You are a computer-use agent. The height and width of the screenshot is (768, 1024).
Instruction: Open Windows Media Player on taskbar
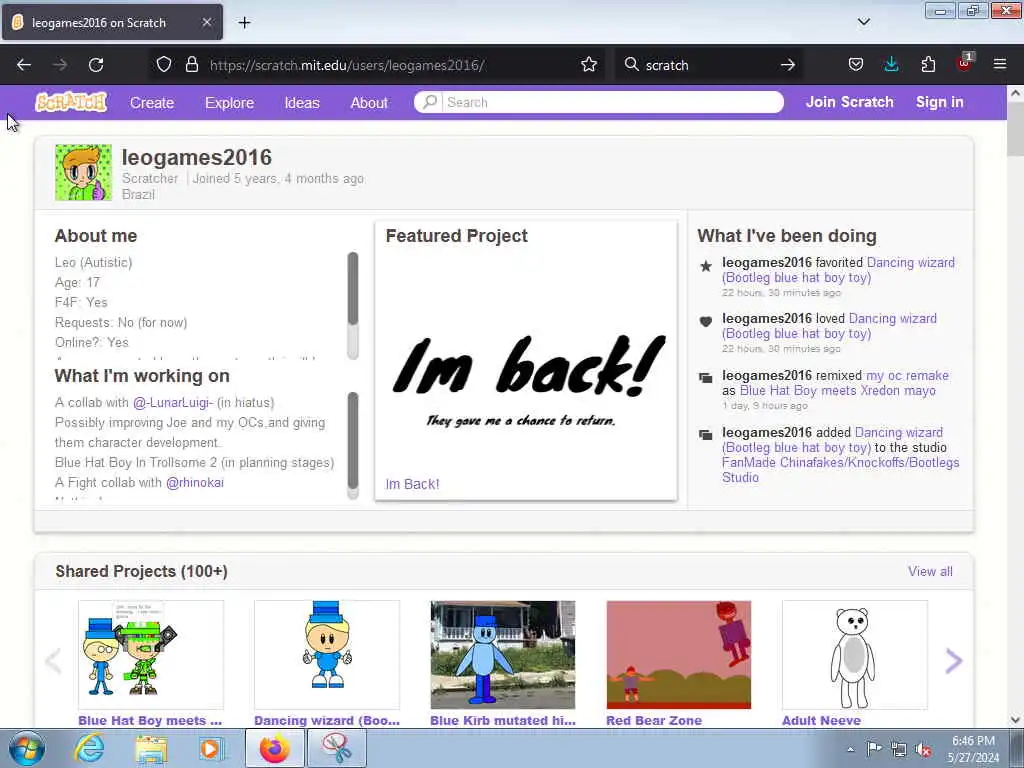click(x=210, y=748)
